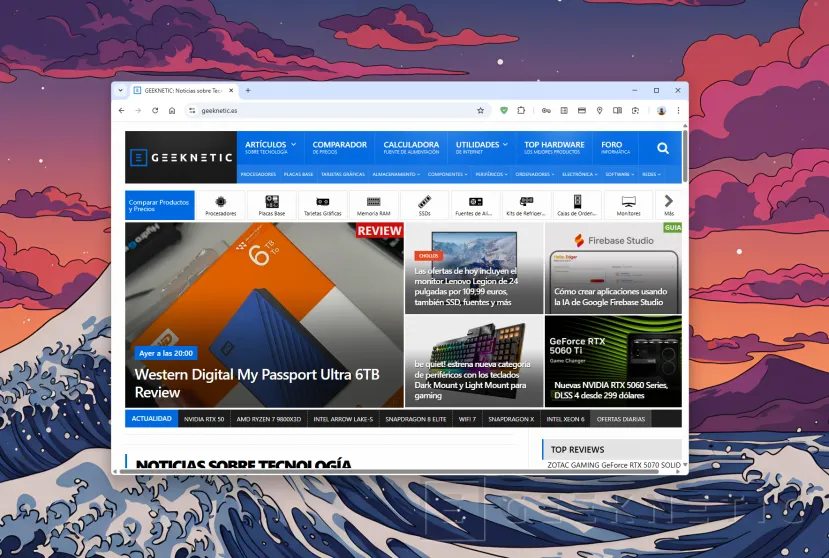The height and width of the screenshot is (558, 829).
Task: Expand the REDES submenu
Action: click(x=651, y=174)
